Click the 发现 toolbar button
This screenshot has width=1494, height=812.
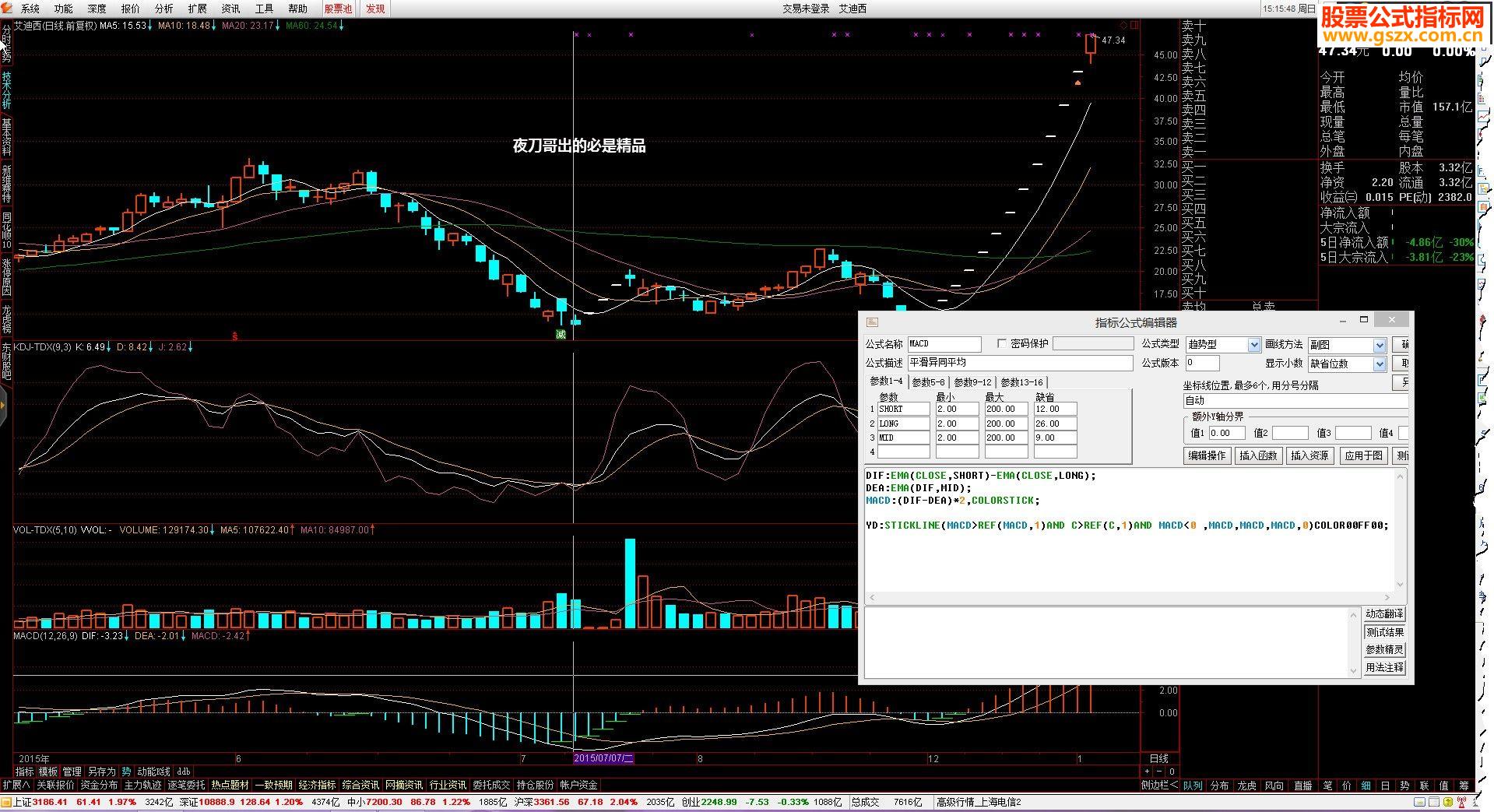(375, 9)
